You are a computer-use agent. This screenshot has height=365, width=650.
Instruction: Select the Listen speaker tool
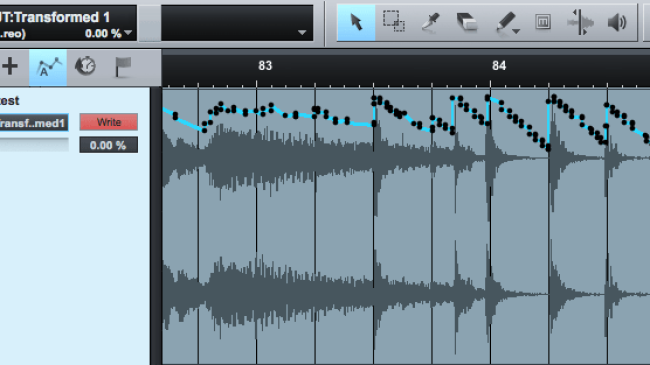pyautogui.click(x=617, y=22)
